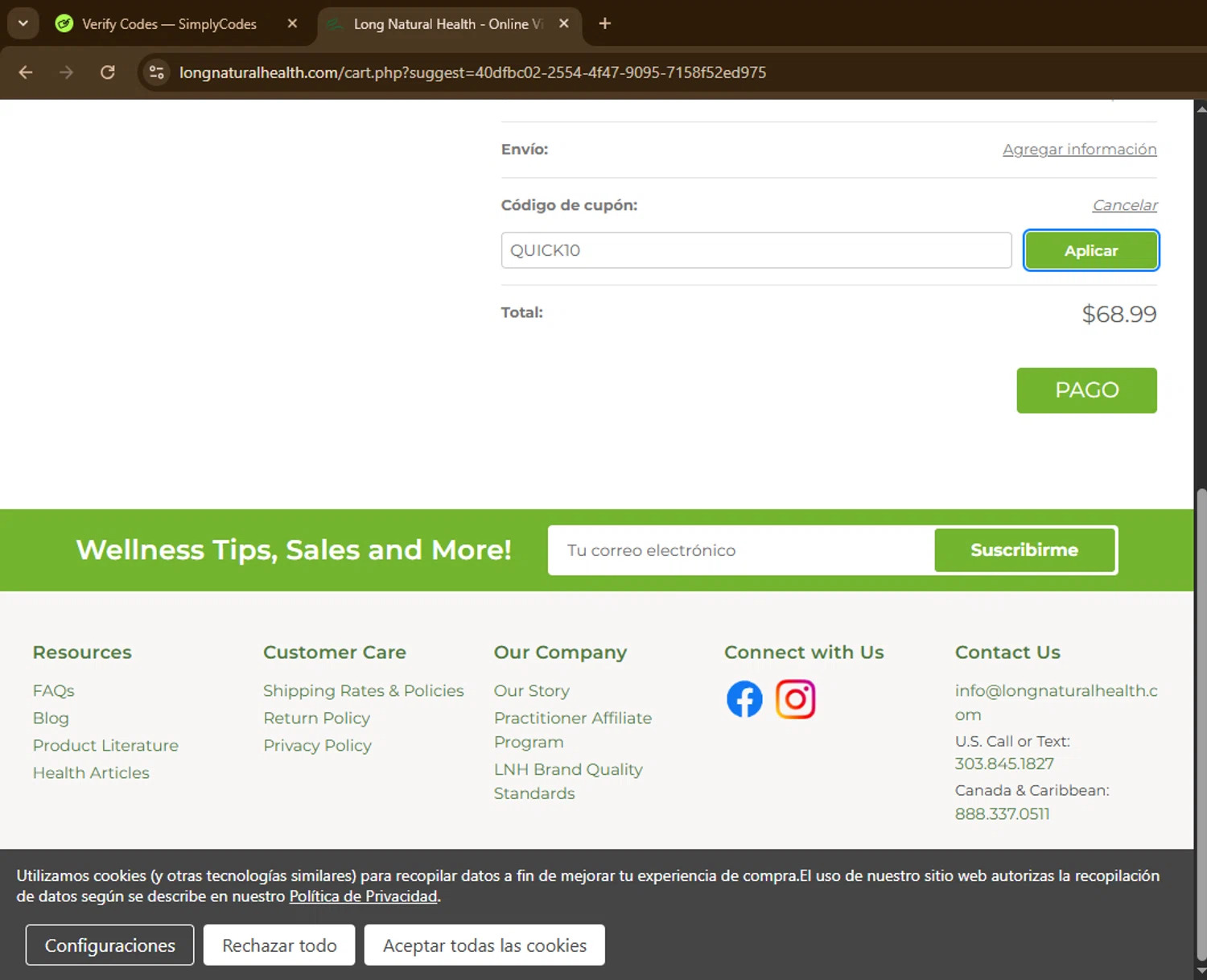Close the Long Natural Health tab
The height and width of the screenshot is (980, 1207).
[x=564, y=23]
